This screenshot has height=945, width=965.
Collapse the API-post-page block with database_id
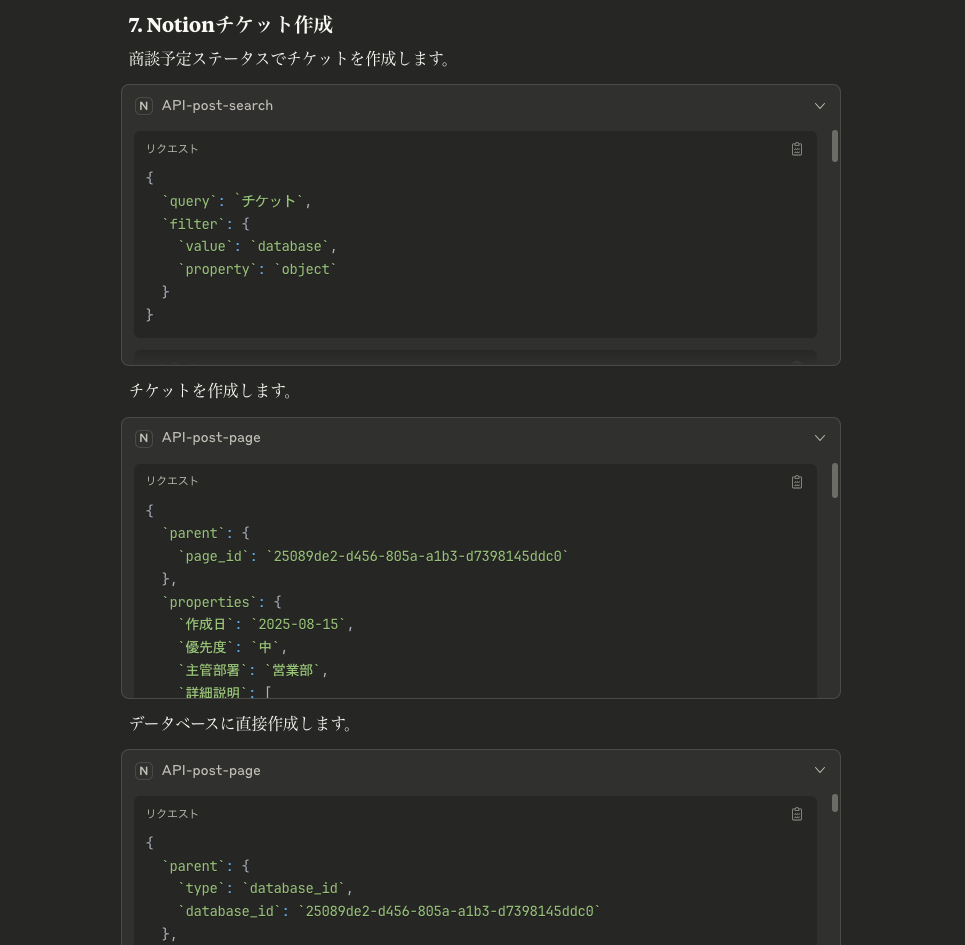click(820, 770)
